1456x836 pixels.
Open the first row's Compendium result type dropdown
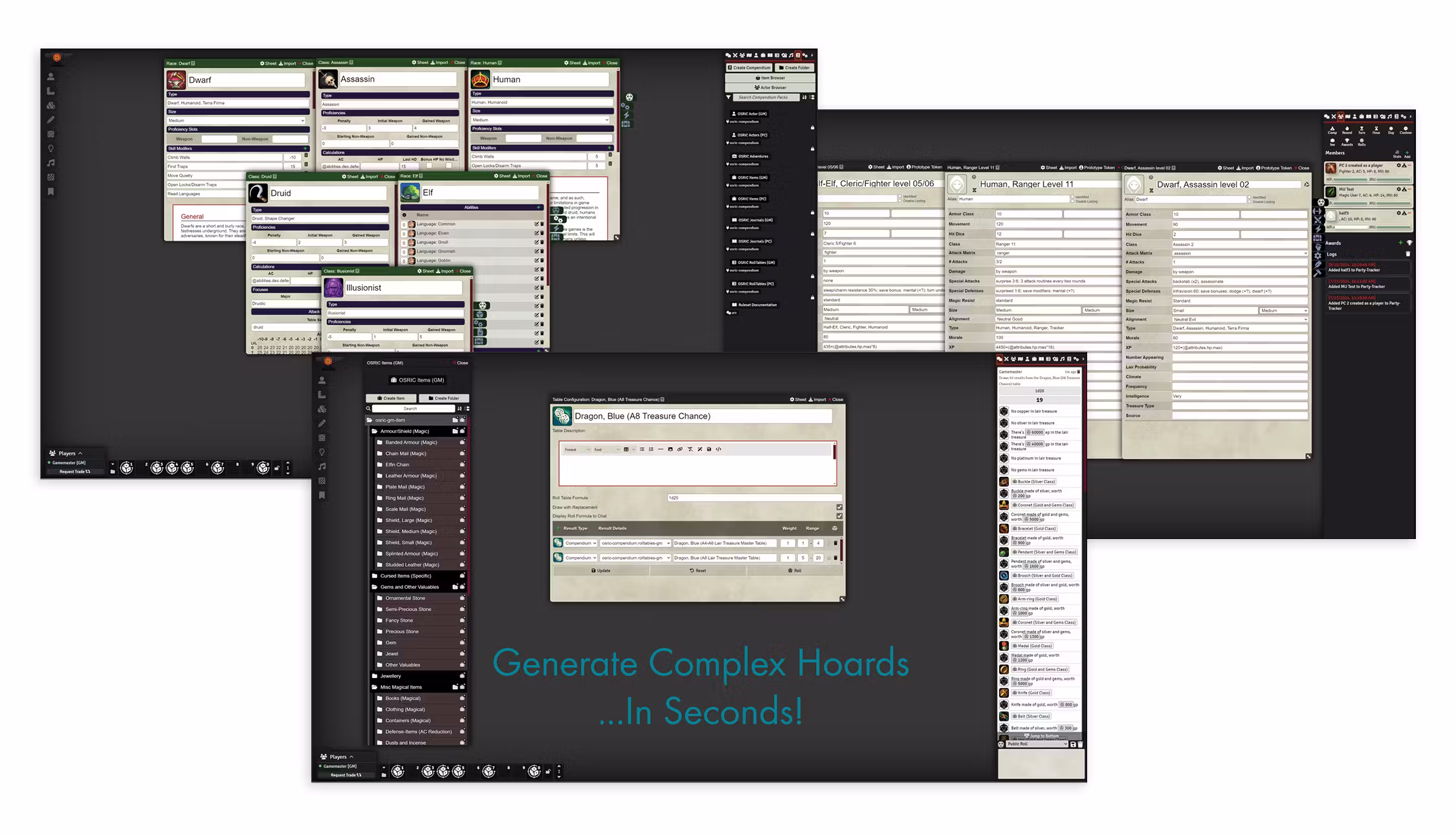coord(580,544)
